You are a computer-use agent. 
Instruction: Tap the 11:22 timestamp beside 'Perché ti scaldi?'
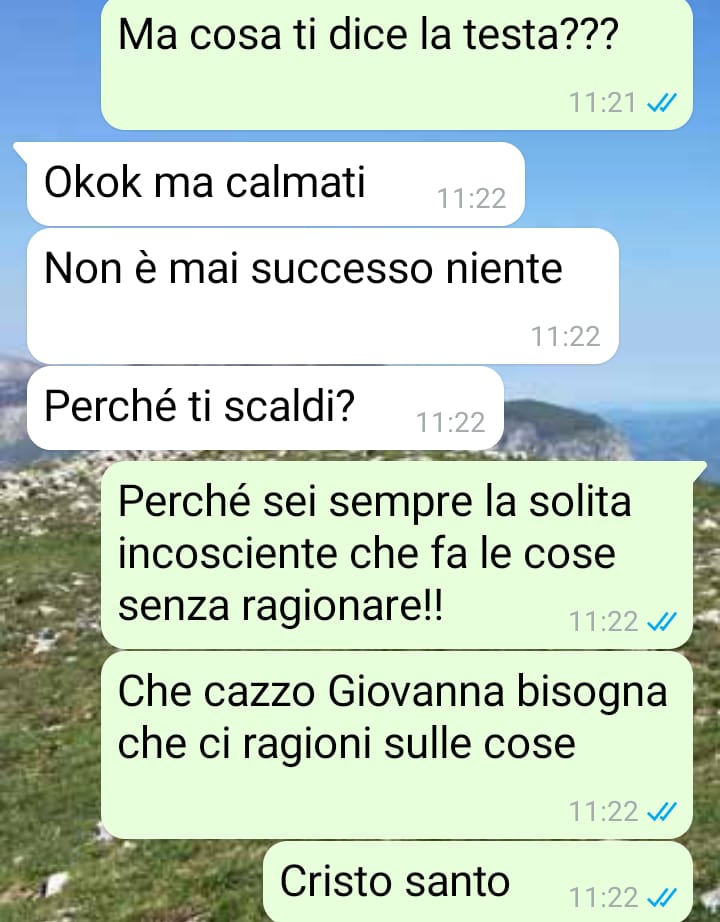pos(451,423)
